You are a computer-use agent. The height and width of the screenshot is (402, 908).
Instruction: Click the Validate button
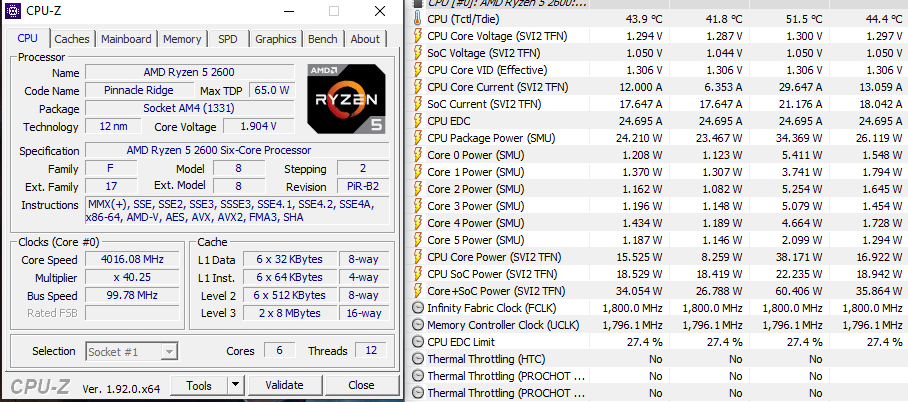coord(284,385)
